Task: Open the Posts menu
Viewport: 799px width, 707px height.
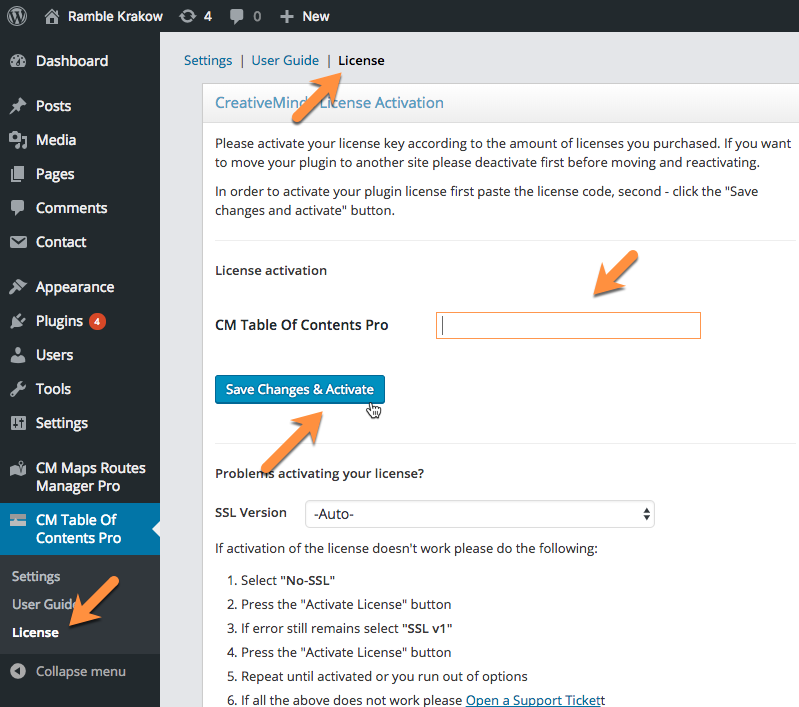Action: (x=54, y=106)
